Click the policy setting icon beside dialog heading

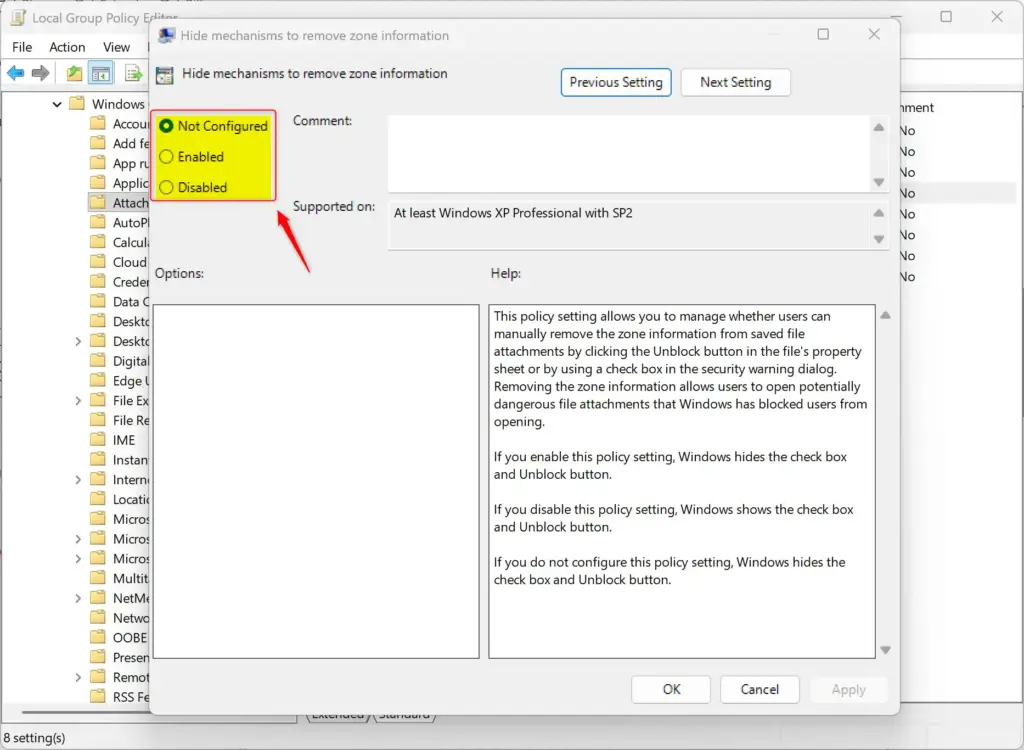pyautogui.click(x=165, y=75)
